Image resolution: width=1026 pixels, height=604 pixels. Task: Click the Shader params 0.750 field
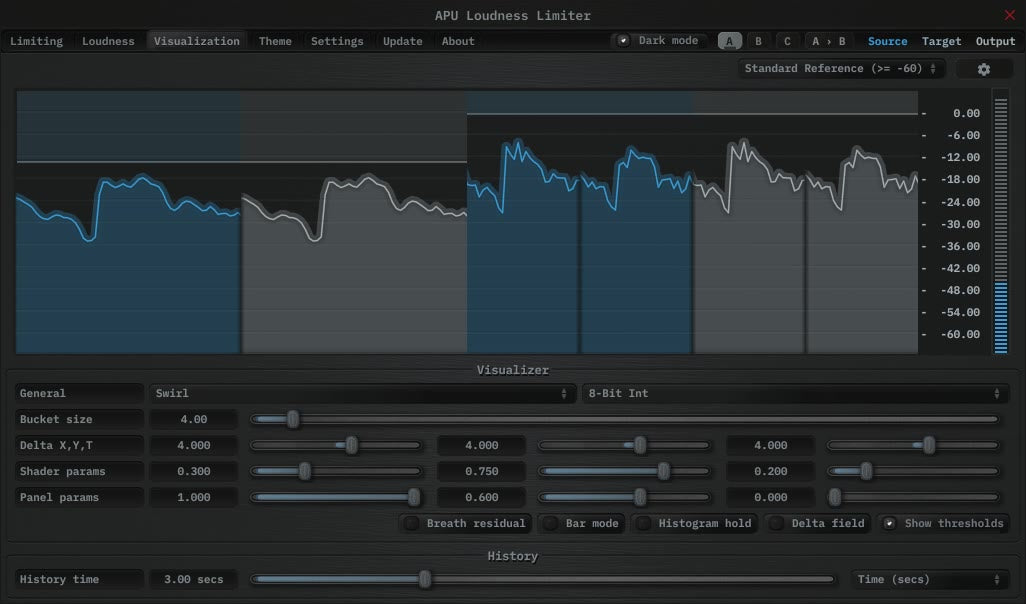[482, 471]
